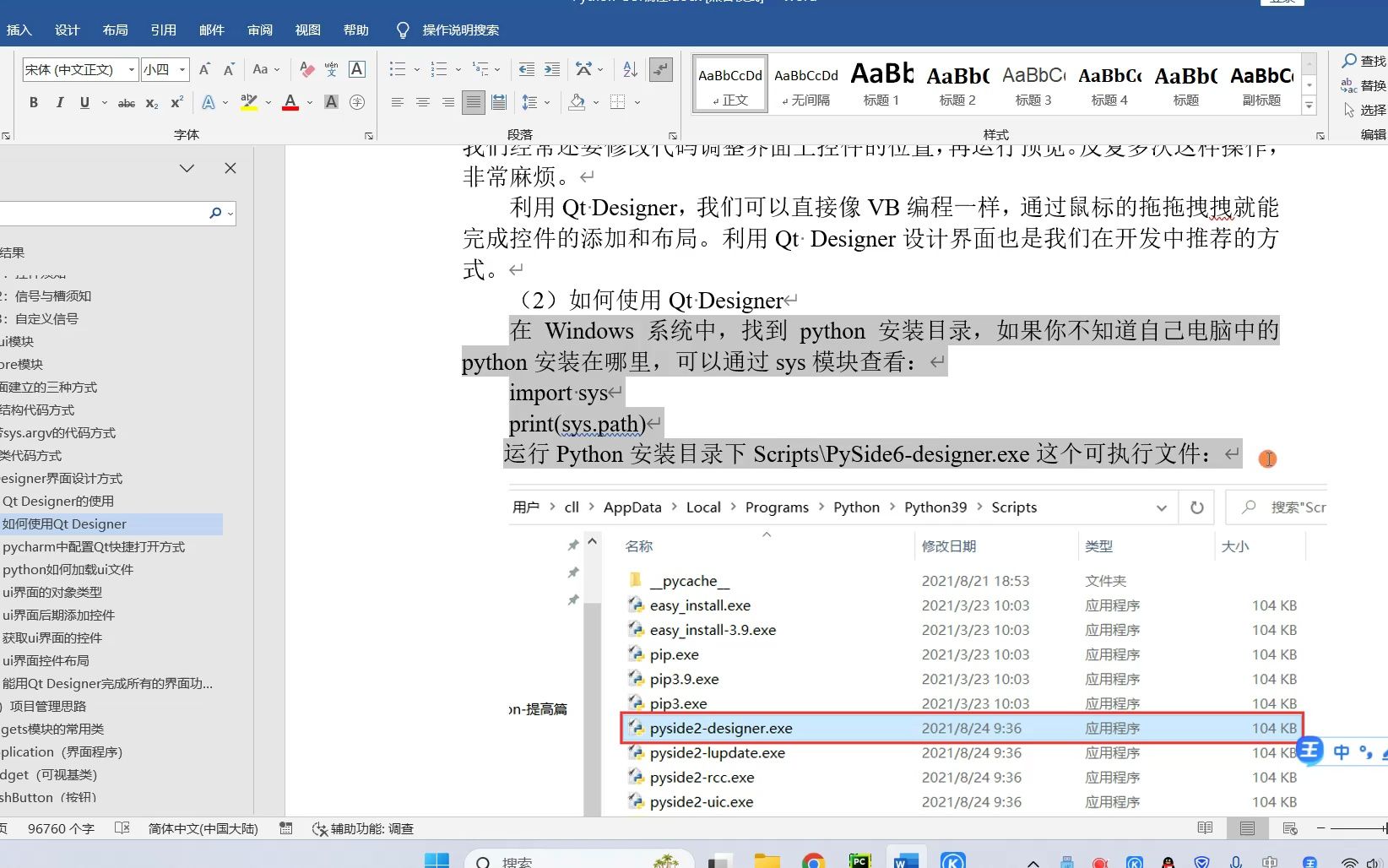Screen dimensions: 1388x868
Task: Open PyCharm from taskbar
Action: coord(859,860)
